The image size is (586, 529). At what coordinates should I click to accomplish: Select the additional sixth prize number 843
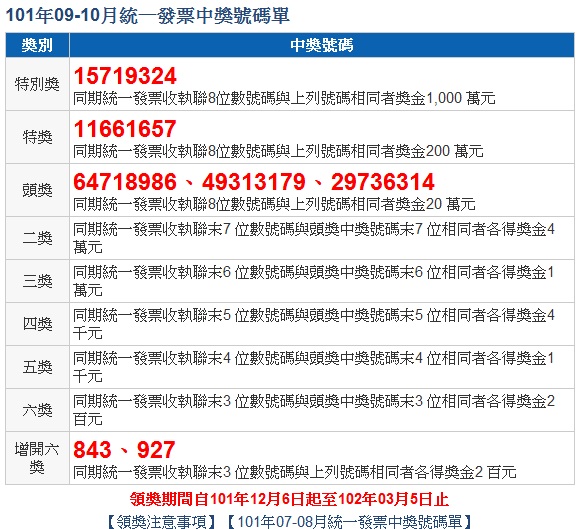coord(92,450)
